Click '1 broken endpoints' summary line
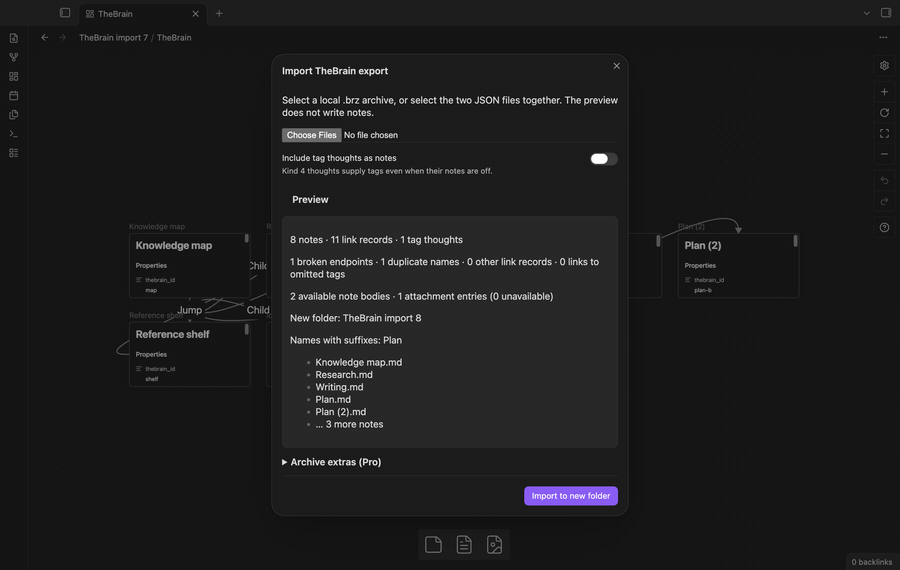 coord(444,267)
